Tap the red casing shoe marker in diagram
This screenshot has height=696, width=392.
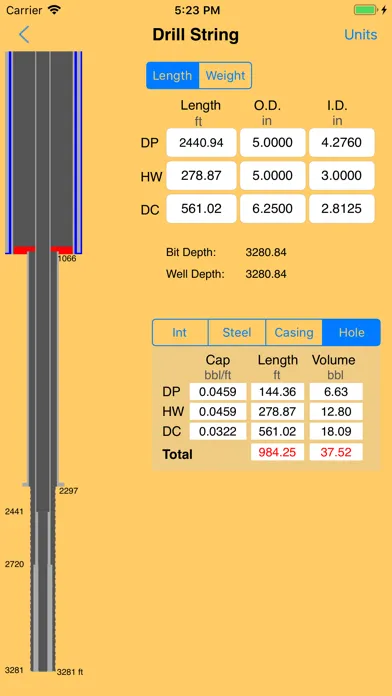click(x=24, y=250)
